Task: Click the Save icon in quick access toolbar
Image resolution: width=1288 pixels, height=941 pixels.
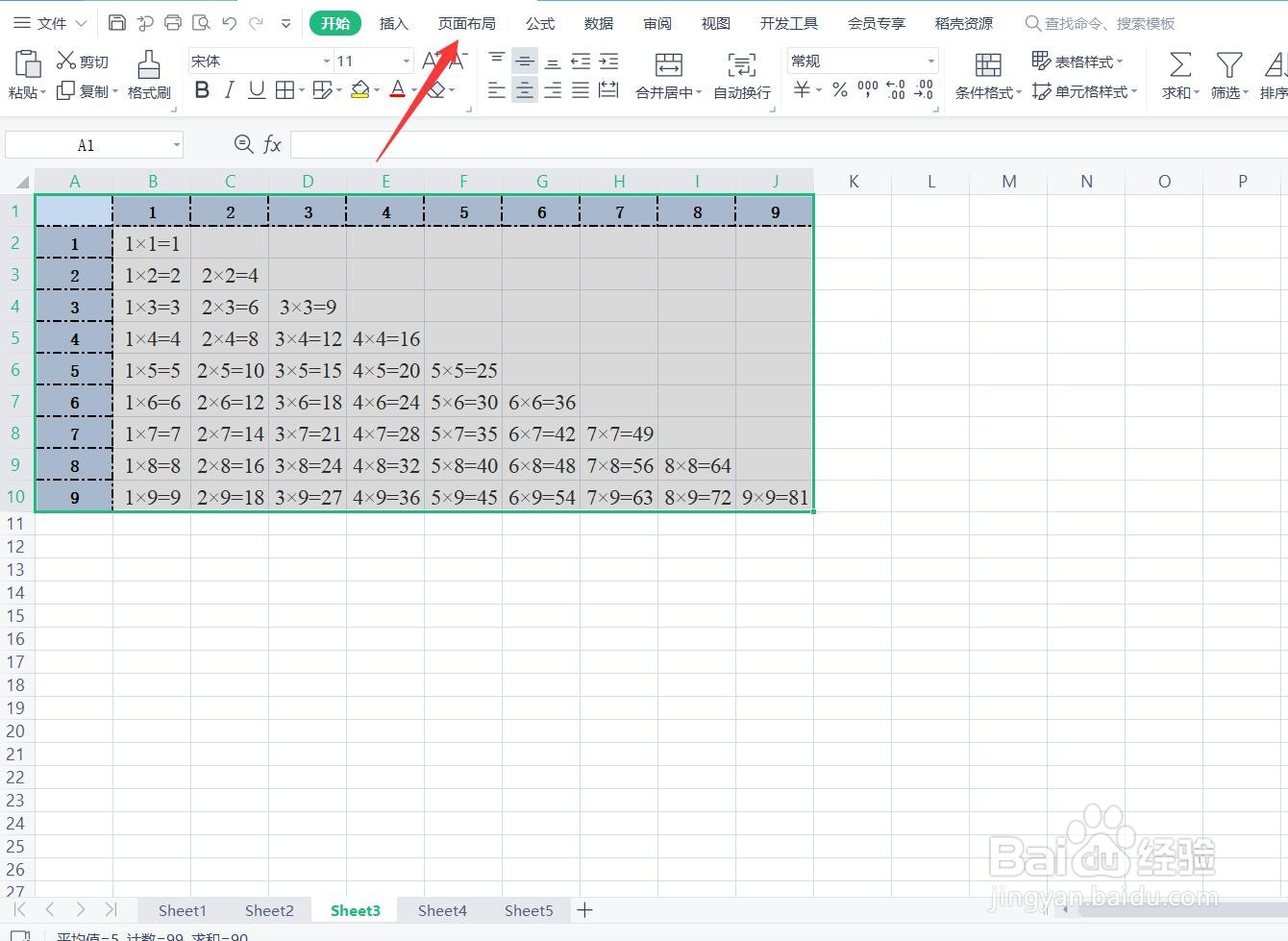Action: tap(116, 23)
